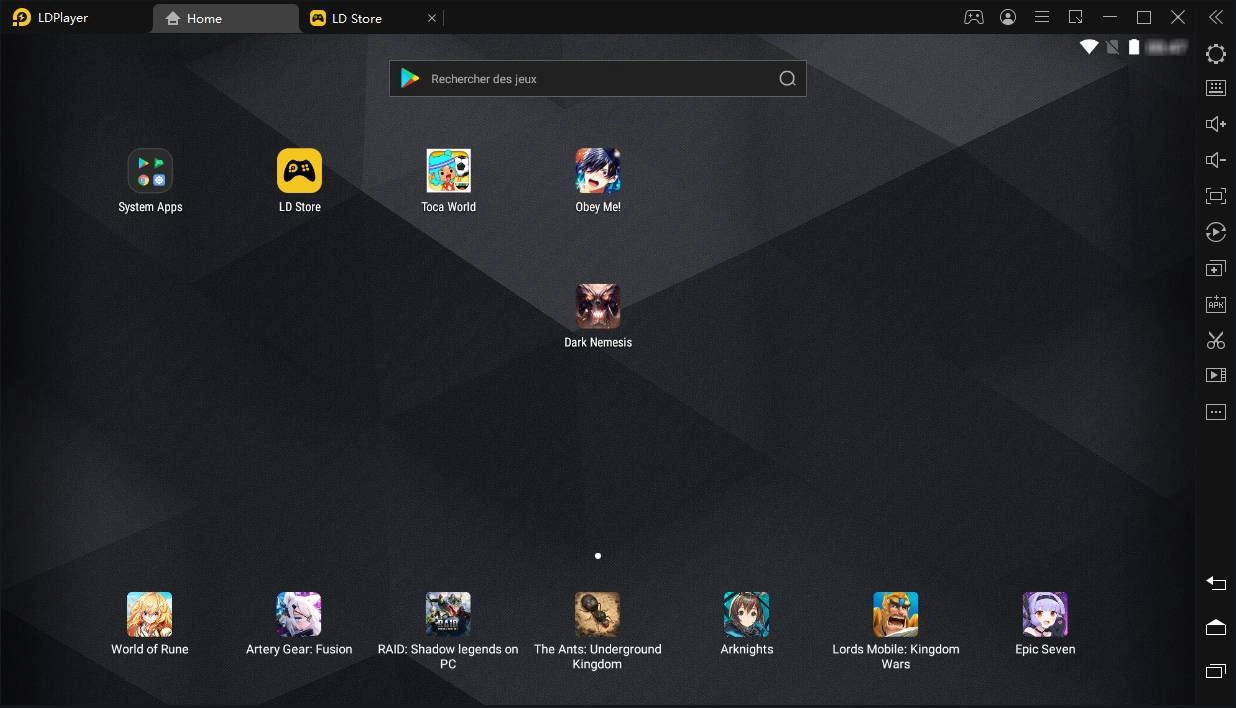
Task: Close the LD Store tab
Action: click(x=432, y=18)
